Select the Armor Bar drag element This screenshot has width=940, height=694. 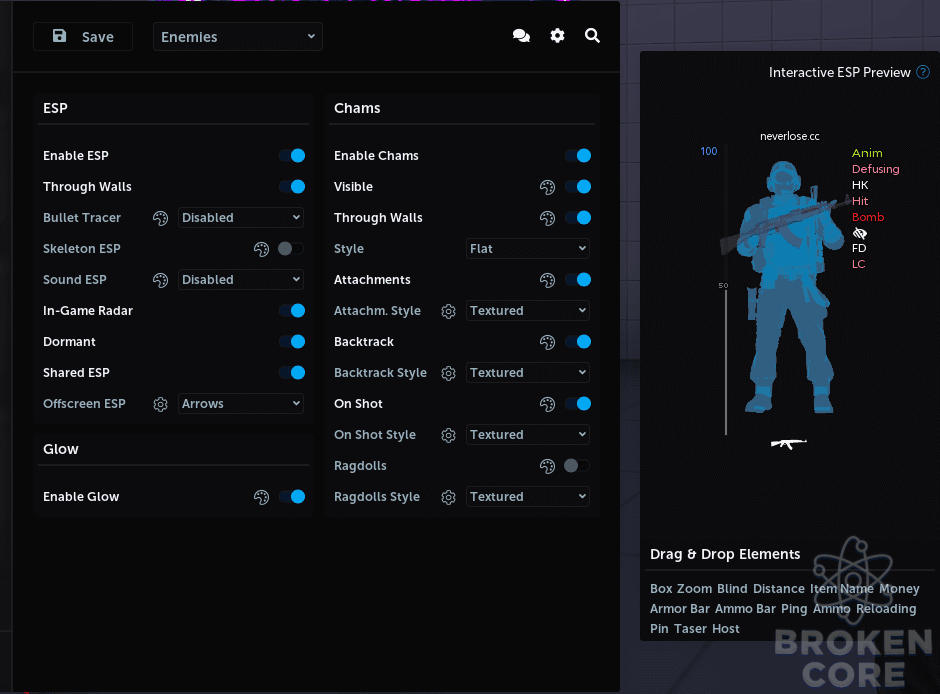(x=680, y=609)
